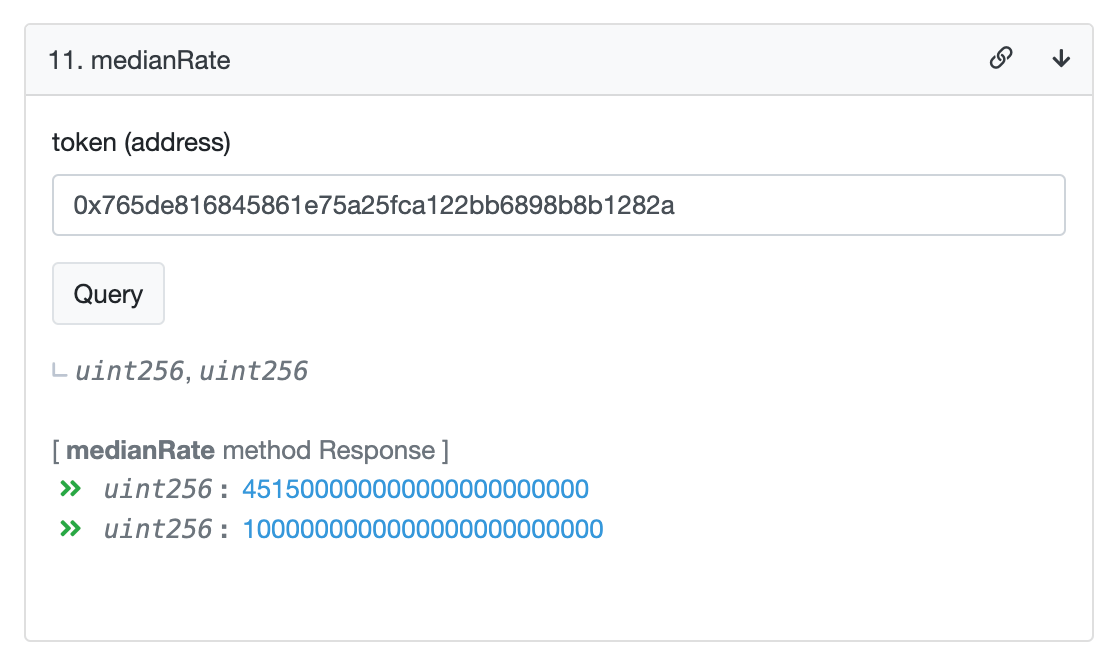This screenshot has height=660, width=1112.
Task: Open the 4515000000000000000000 response value
Action: pyautogui.click(x=416, y=489)
